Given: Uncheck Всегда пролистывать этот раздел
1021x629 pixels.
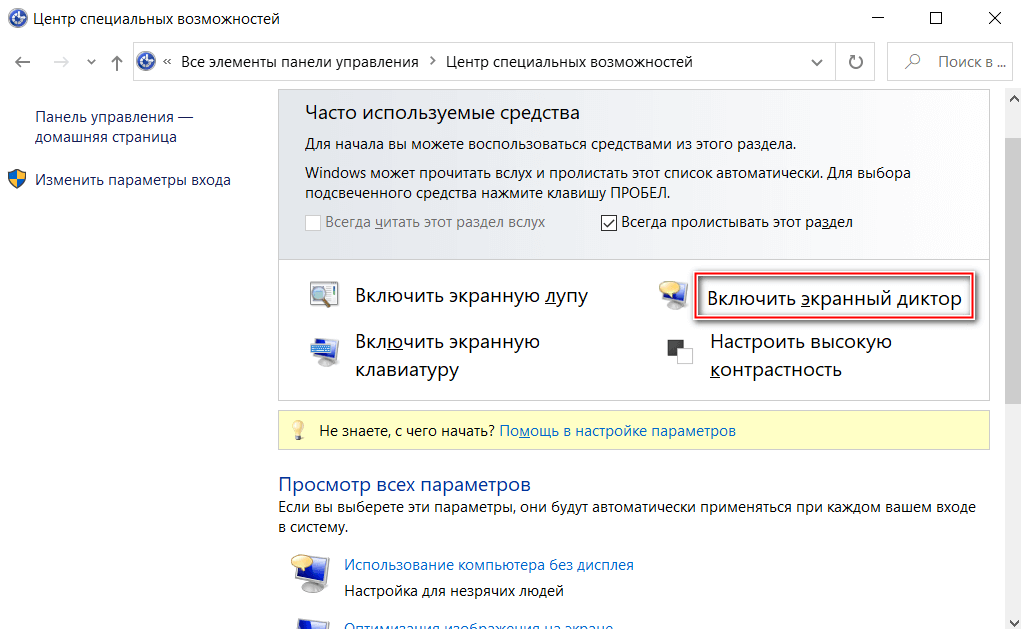Looking at the screenshot, I should click(609, 223).
